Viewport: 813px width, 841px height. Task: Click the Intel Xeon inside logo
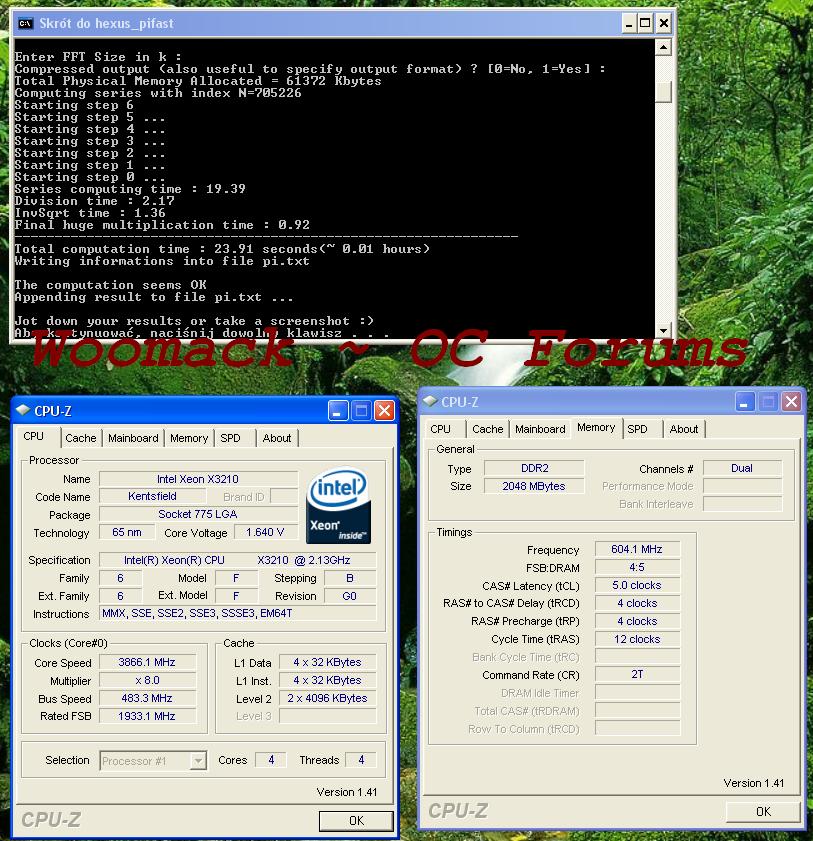pyautogui.click(x=338, y=506)
